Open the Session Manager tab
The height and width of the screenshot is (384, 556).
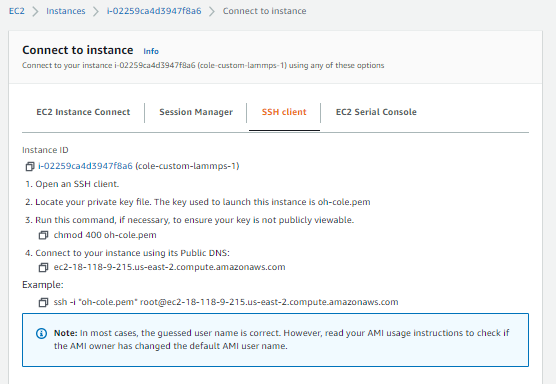point(196,112)
